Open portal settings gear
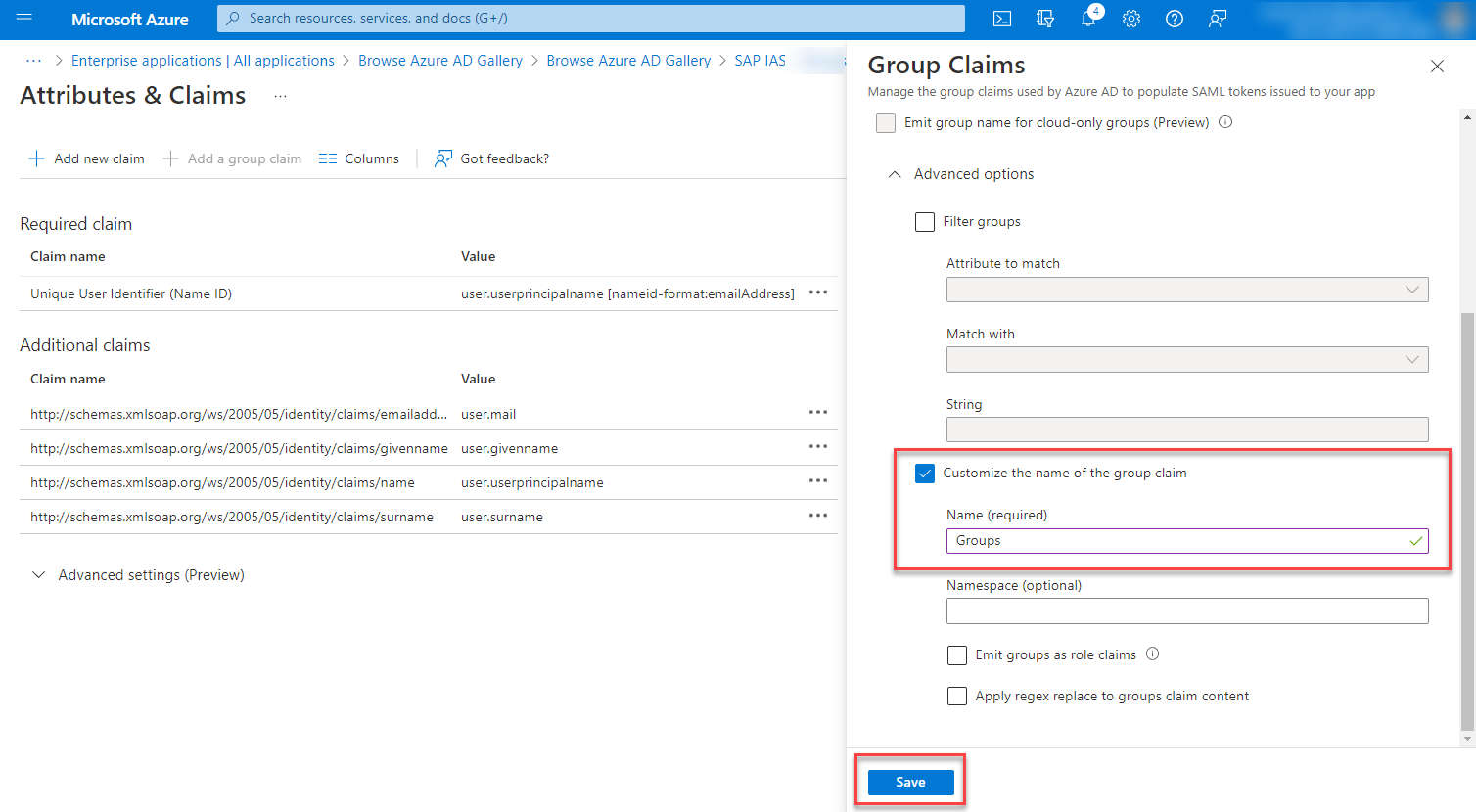Screen dimensions: 1476x812 click(x=1131, y=19)
